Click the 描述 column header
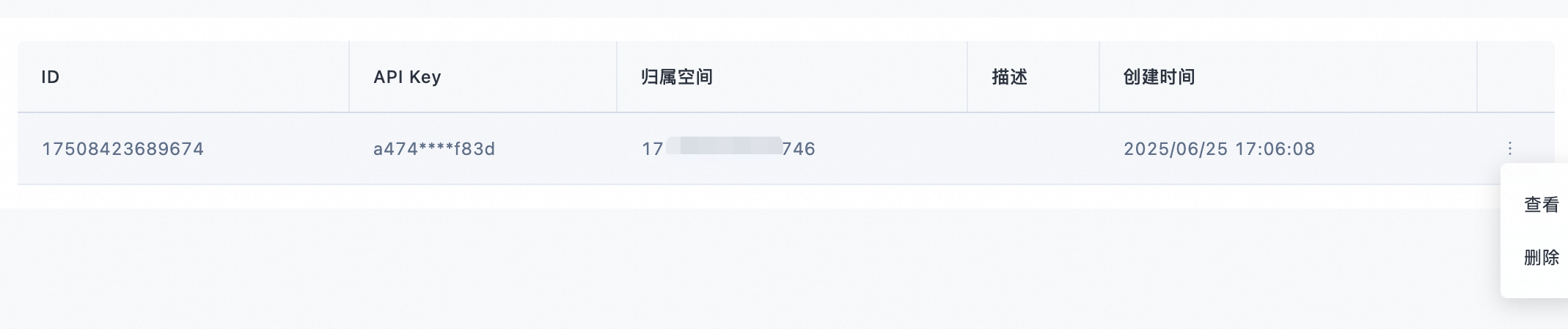The height and width of the screenshot is (329, 1568). point(1009,77)
